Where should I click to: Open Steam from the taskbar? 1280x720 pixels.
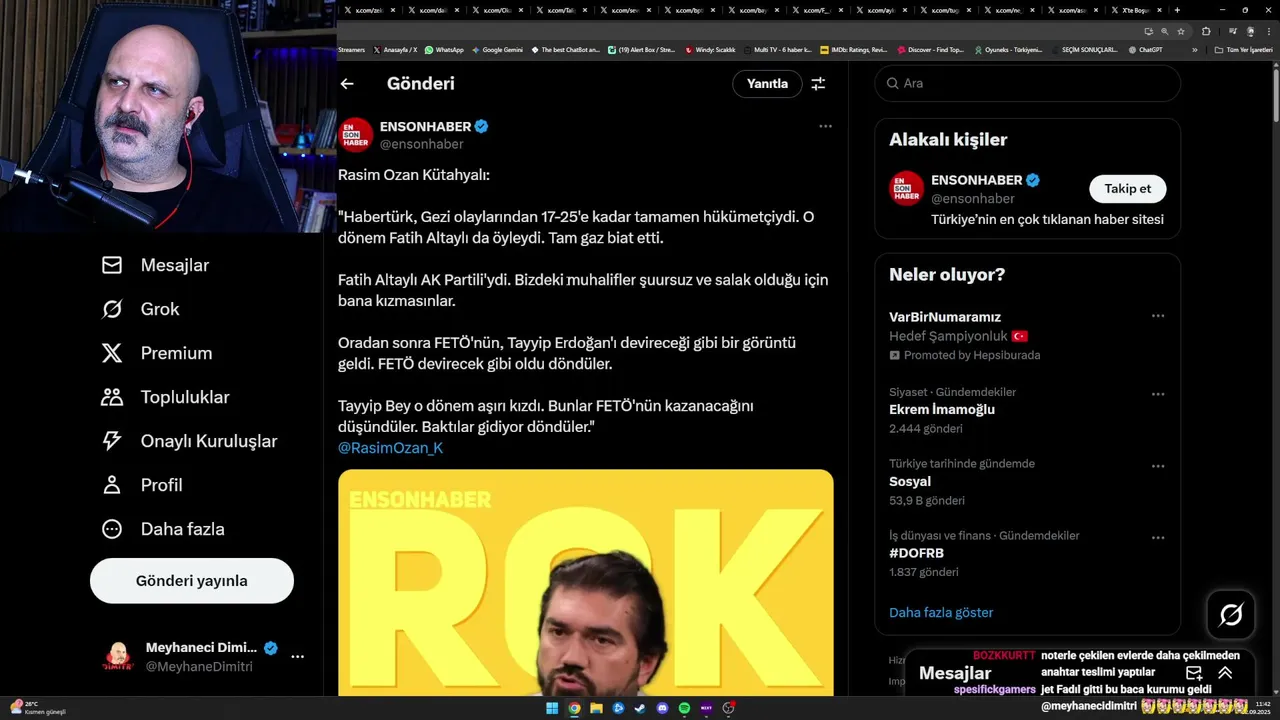click(x=640, y=708)
